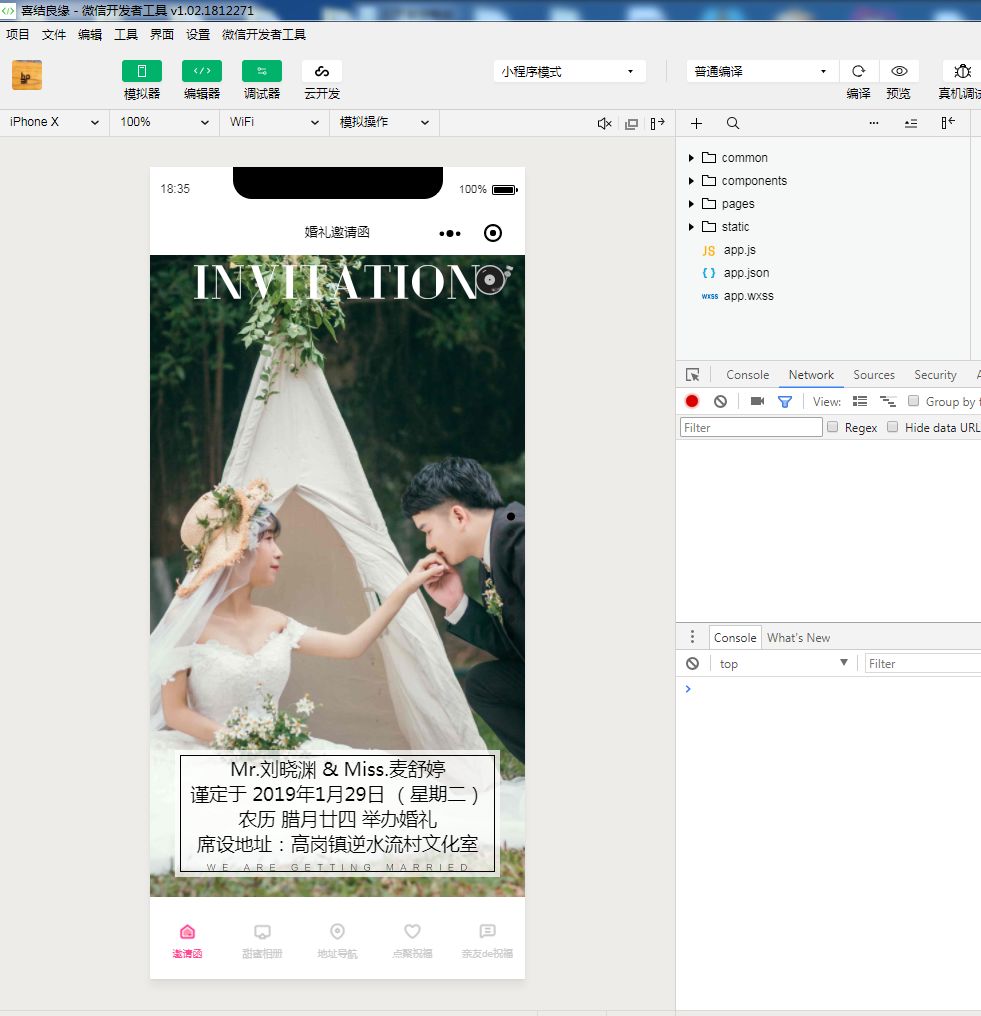Toggle the Editor (编辑器) panel icon
The height and width of the screenshot is (1016, 981).
tap(201, 71)
